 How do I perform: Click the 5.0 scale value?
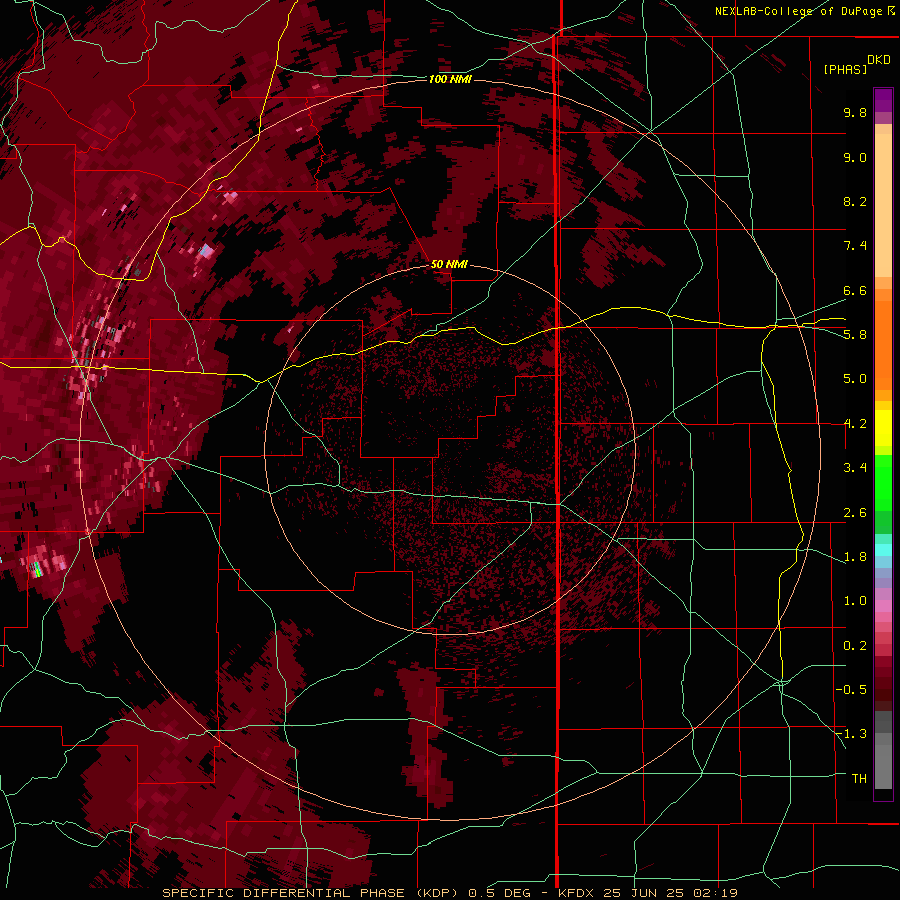pos(855,379)
